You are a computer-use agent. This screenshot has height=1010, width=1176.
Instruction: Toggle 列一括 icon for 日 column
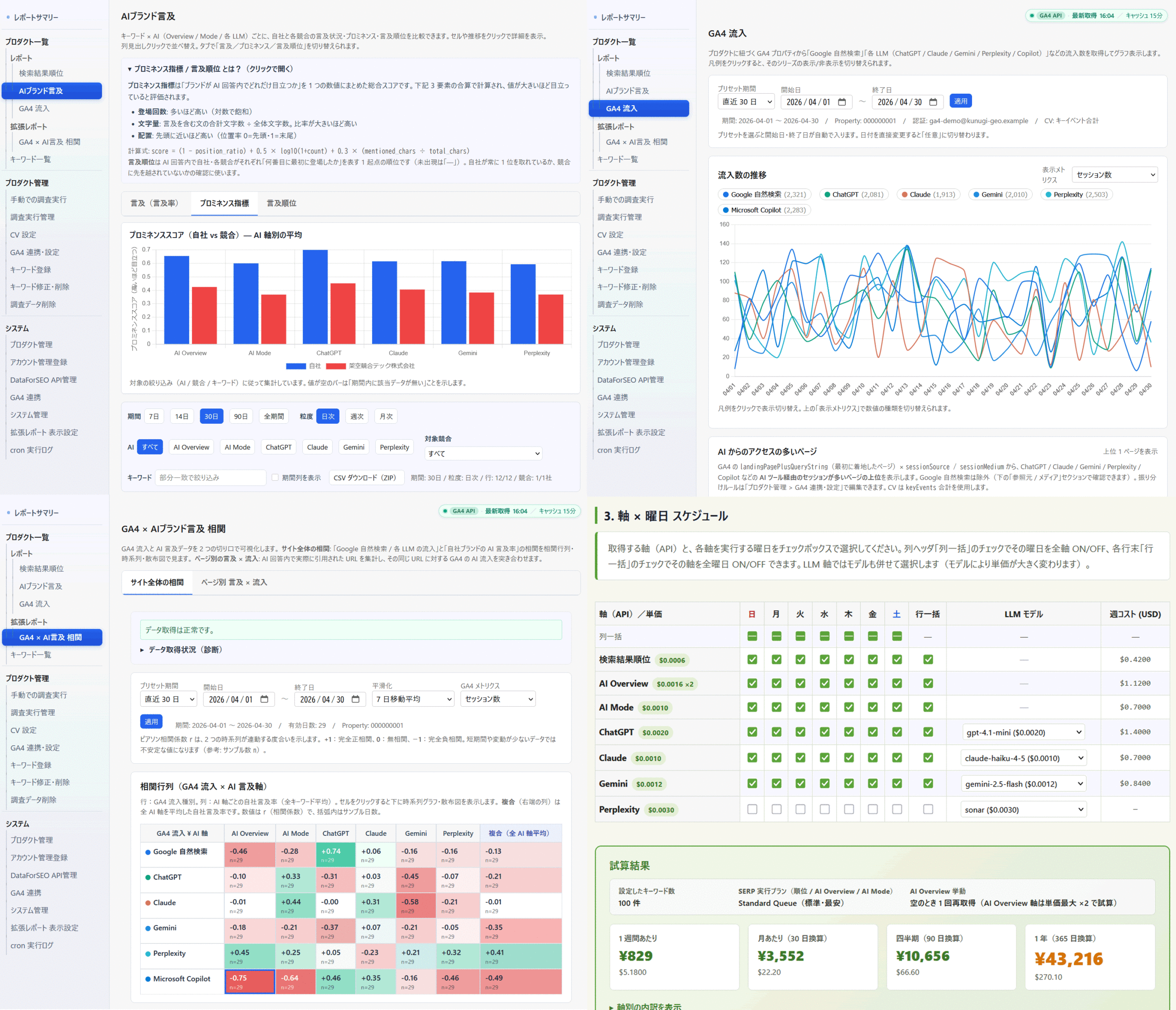pyautogui.click(x=752, y=636)
